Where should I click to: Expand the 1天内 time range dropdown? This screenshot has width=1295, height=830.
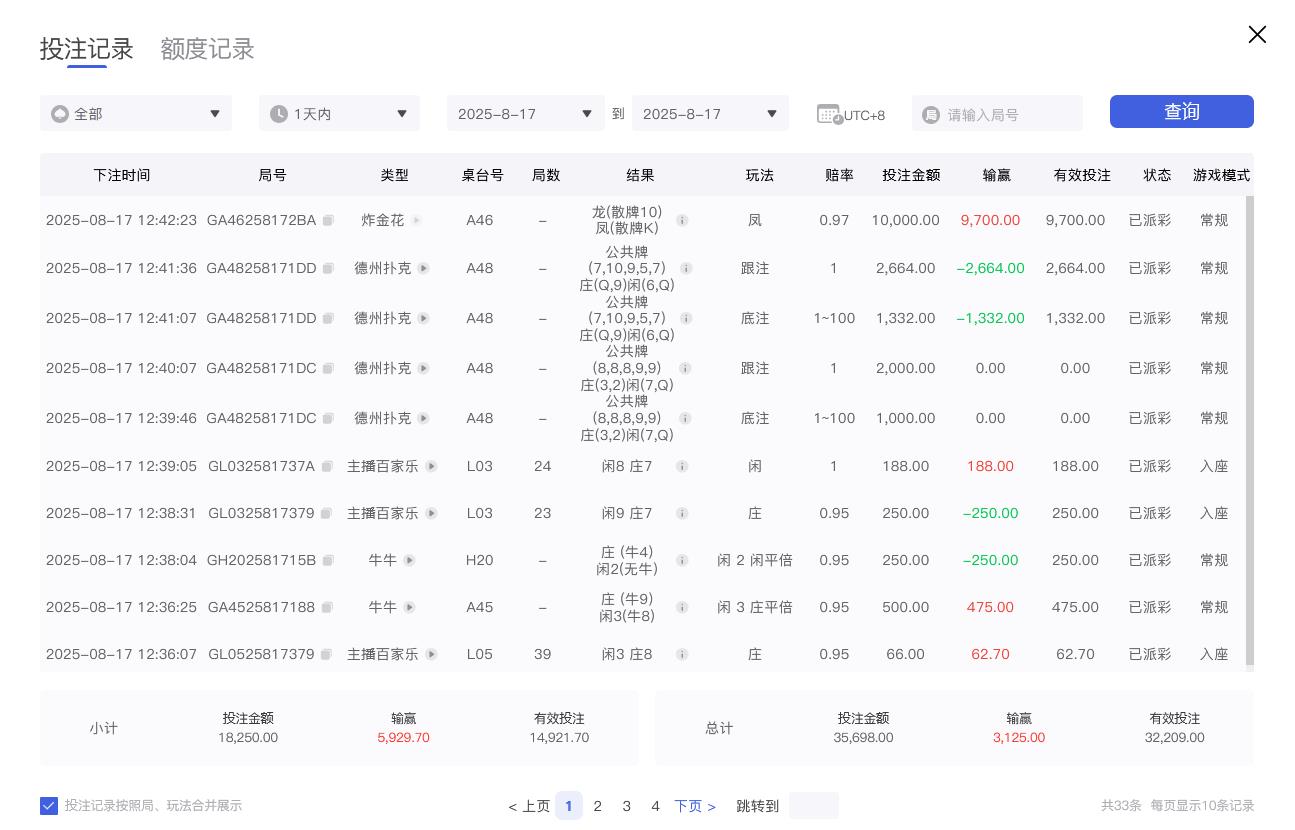click(339, 113)
